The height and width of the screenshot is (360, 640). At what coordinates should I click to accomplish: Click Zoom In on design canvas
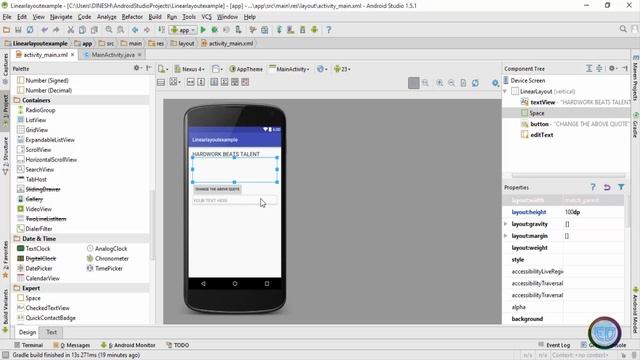440,83
